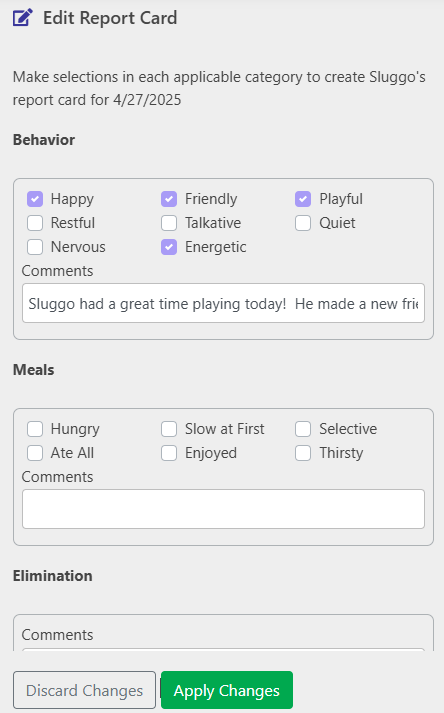Untick the Energetic checkbox
This screenshot has width=444, height=713.
tap(169, 247)
